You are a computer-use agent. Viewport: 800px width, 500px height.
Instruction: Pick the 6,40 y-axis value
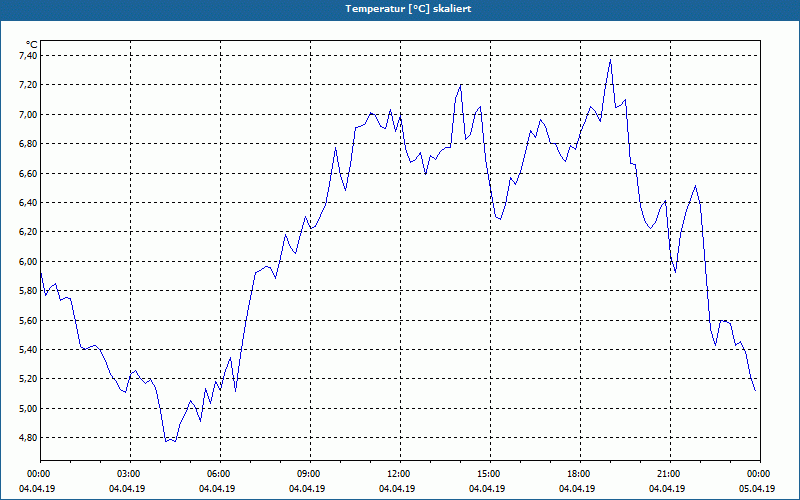(28, 203)
